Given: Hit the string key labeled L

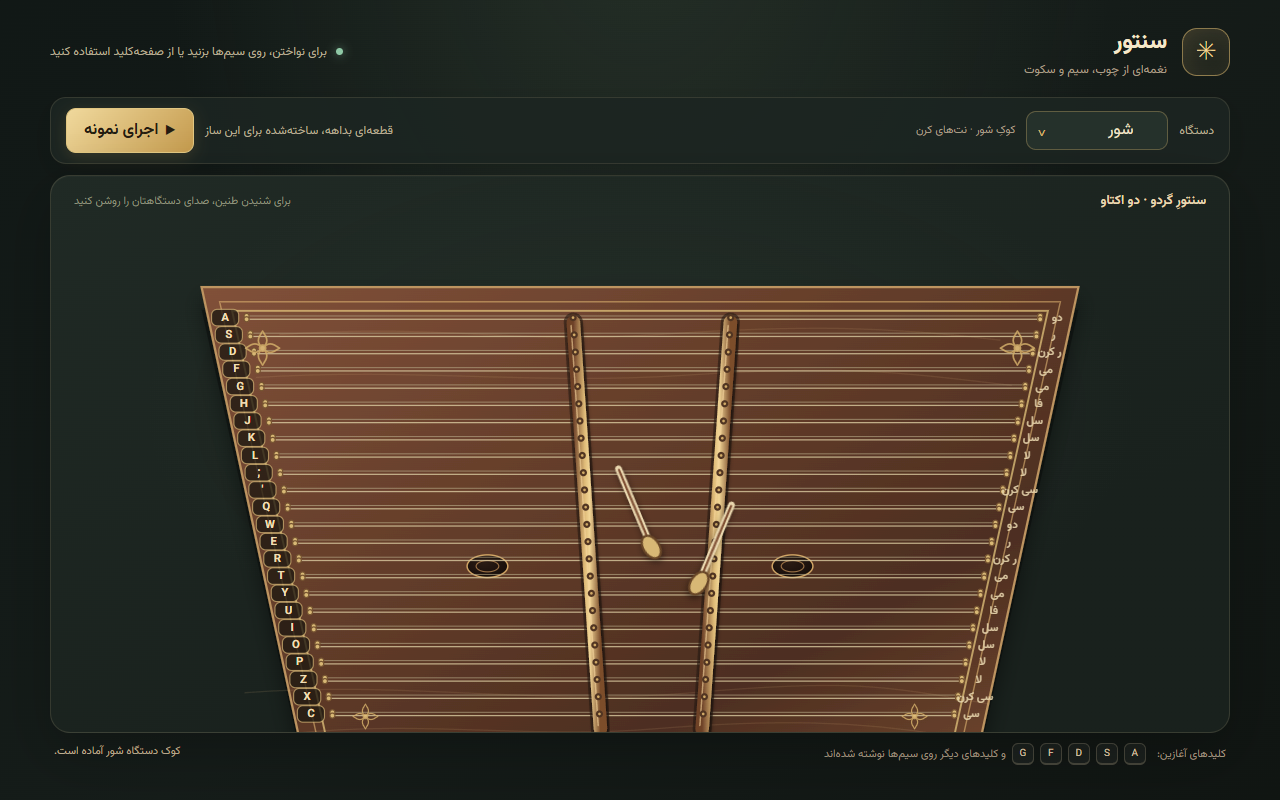Looking at the screenshot, I should [254, 455].
